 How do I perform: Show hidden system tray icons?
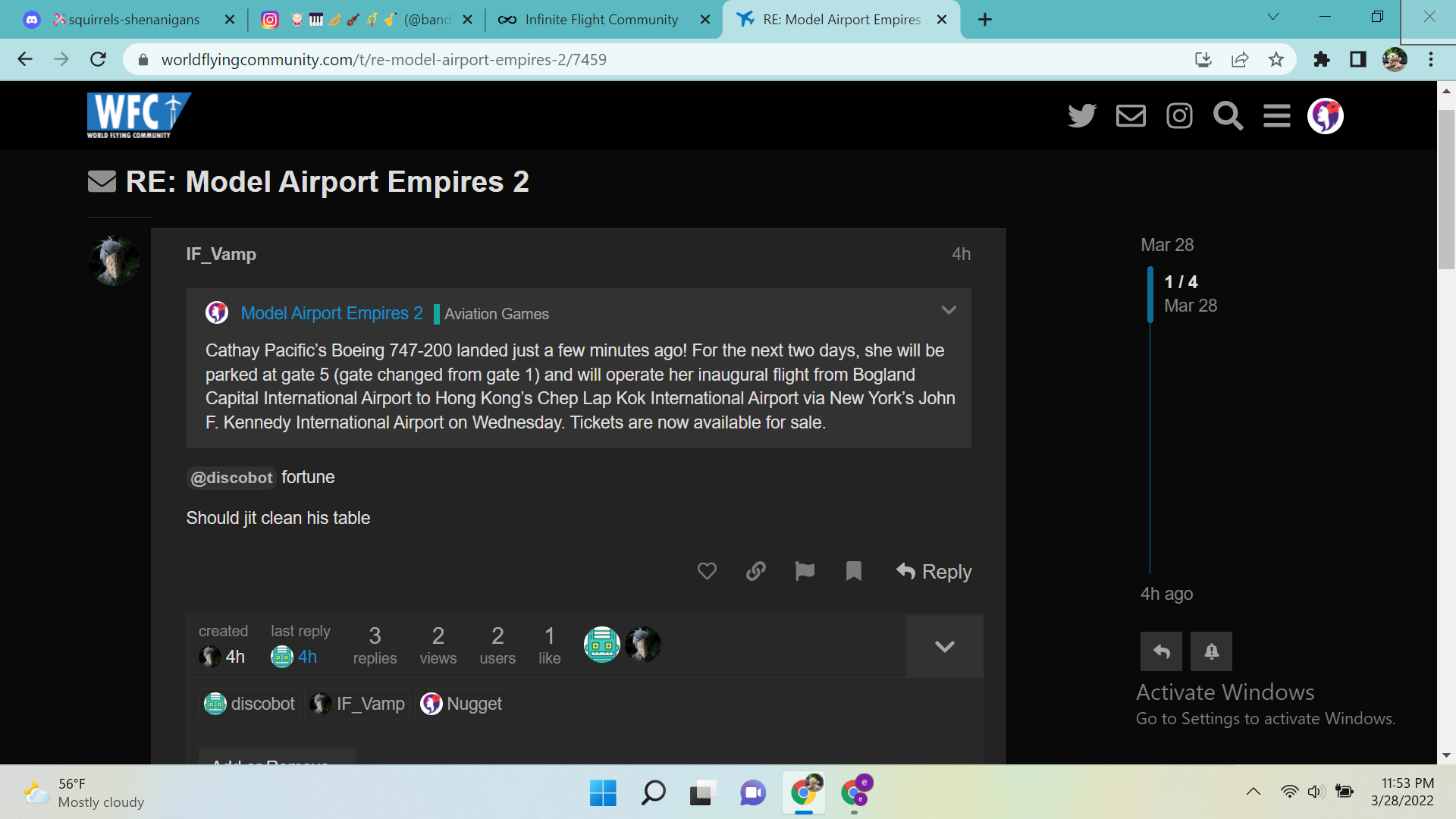1253,792
